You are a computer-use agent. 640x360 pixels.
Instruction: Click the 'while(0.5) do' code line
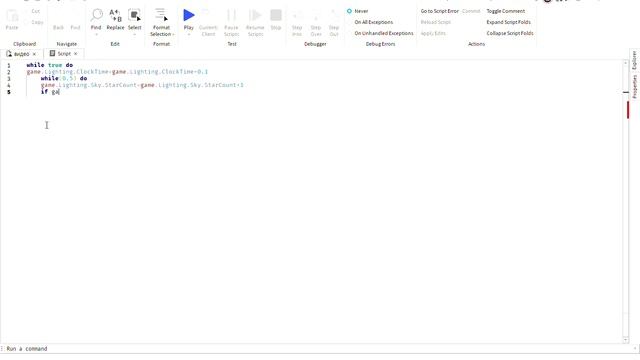click(x=64, y=78)
